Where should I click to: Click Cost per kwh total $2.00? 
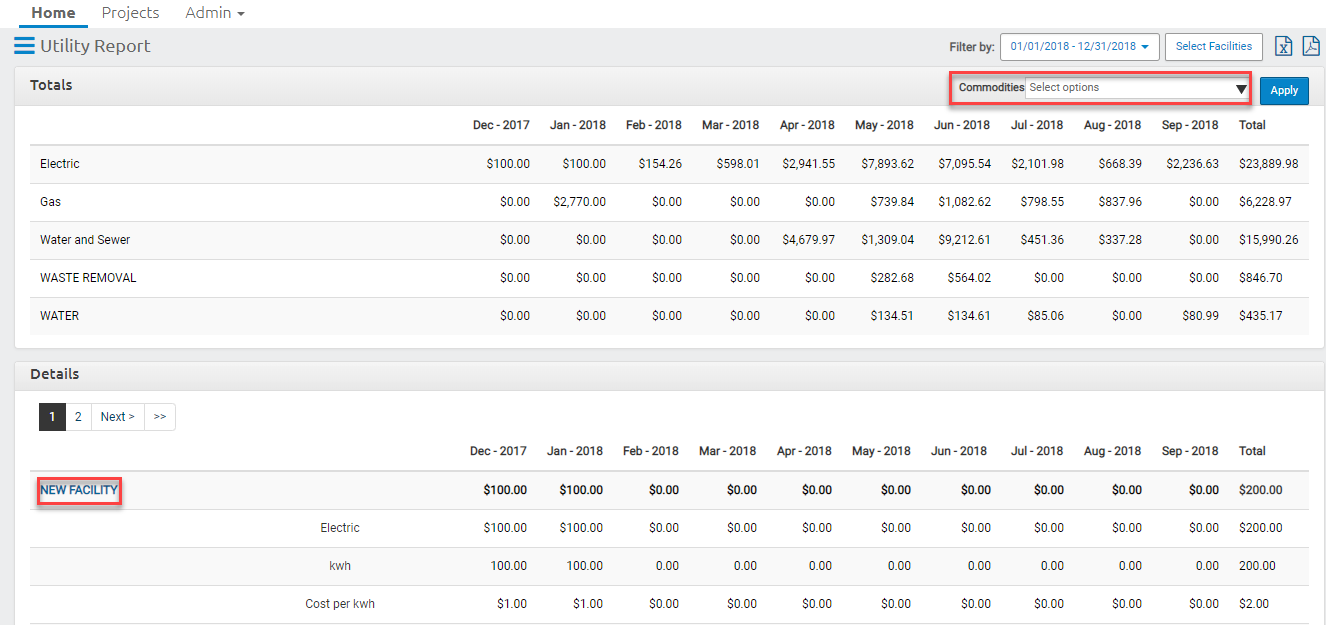pos(1254,604)
